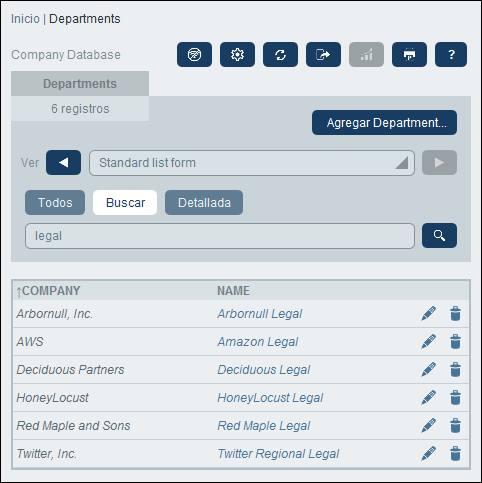Sort the table by the COMPANY column header

[x=48, y=291]
